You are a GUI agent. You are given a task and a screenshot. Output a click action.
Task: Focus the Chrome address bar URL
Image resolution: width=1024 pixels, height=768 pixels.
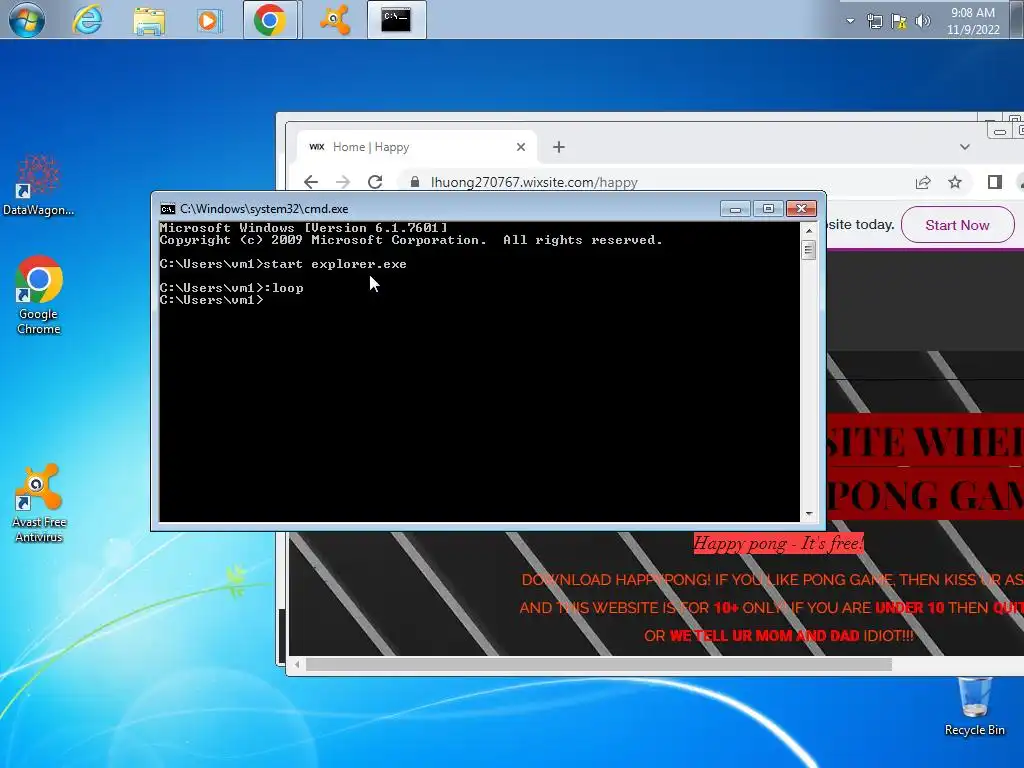click(x=534, y=182)
